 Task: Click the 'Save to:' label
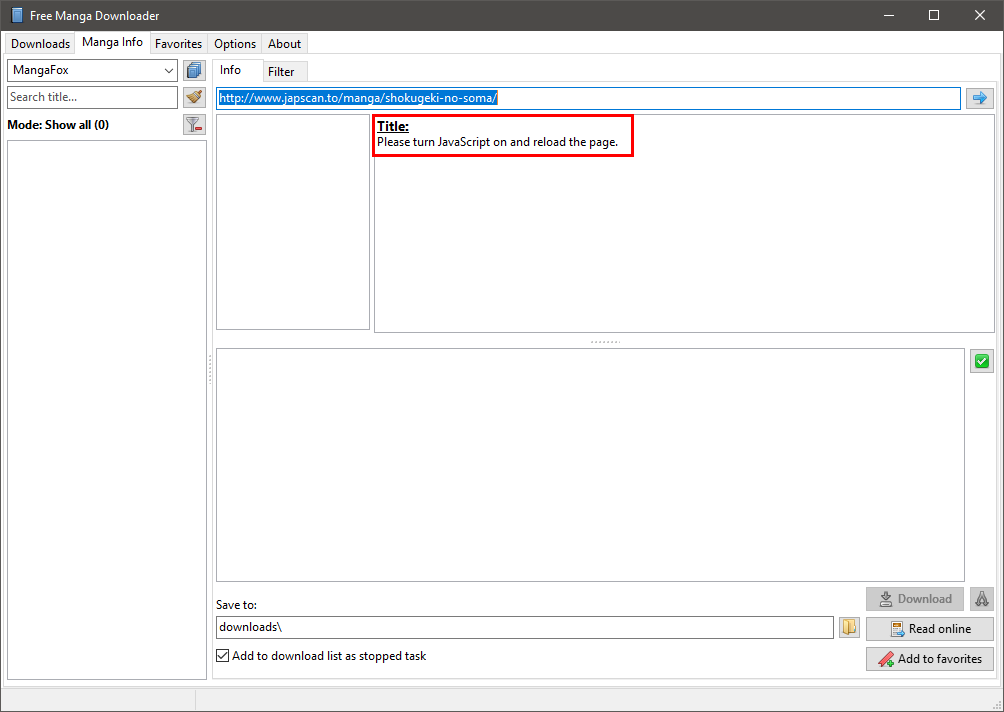(x=236, y=604)
